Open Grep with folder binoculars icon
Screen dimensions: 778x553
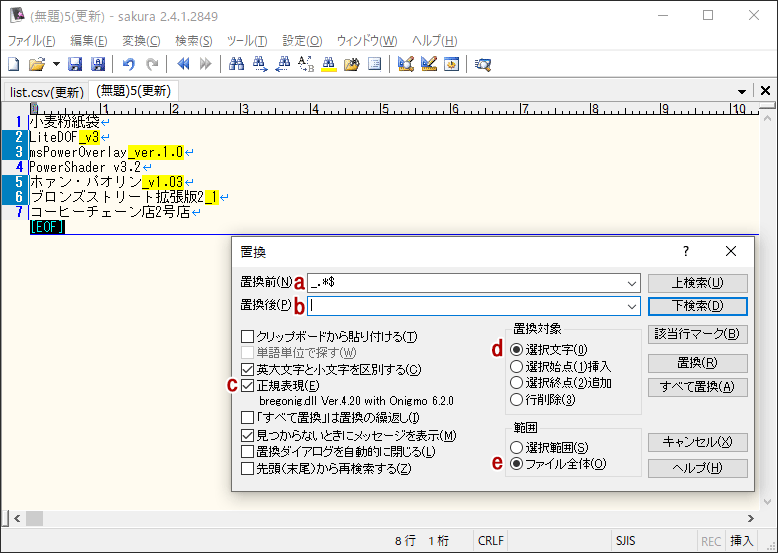(351, 64)
